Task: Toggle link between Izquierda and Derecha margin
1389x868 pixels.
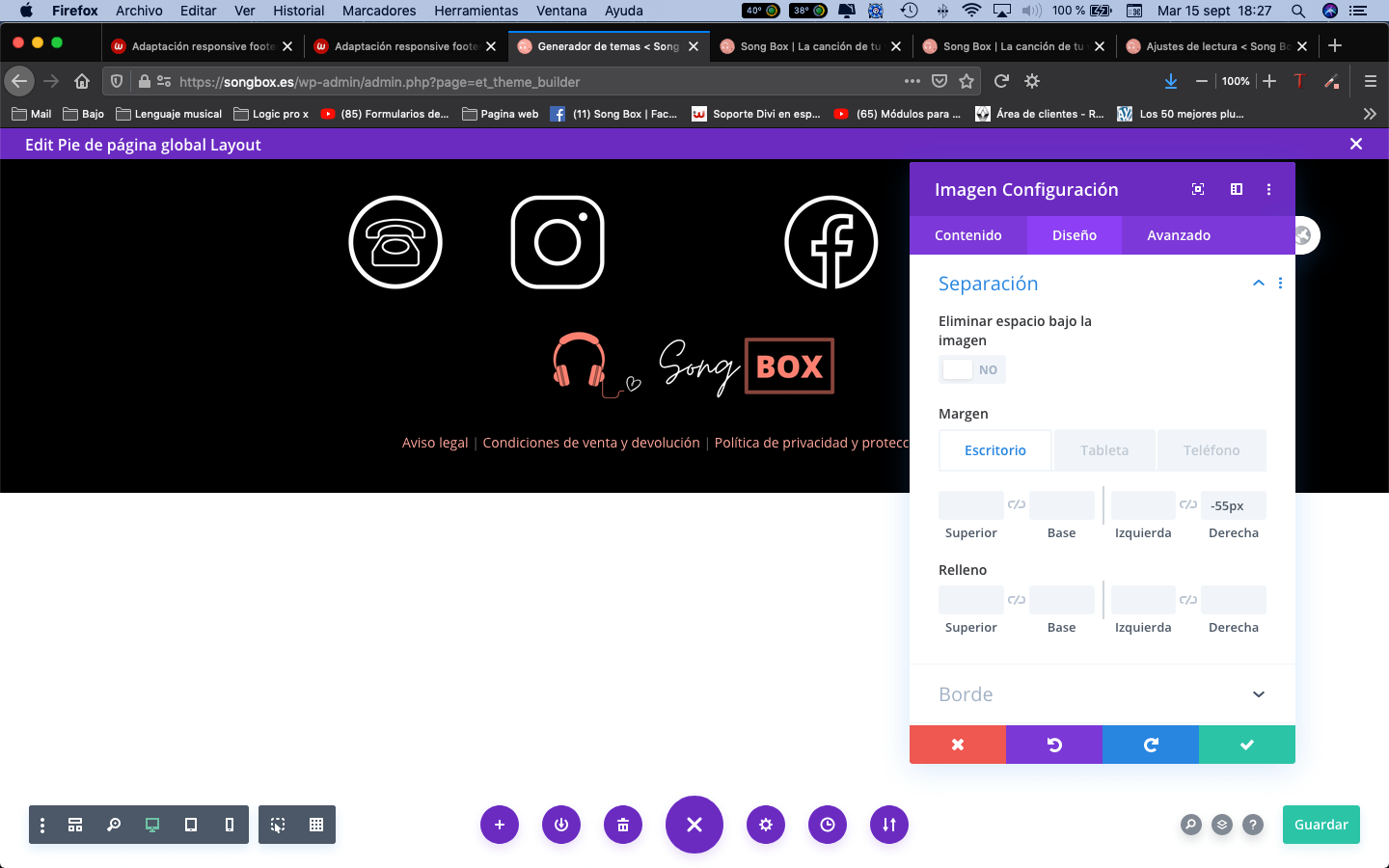Action: coord(1188,504)
